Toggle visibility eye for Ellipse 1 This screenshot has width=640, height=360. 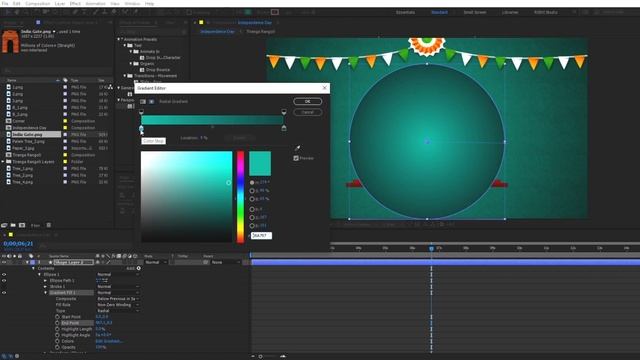pos(4,274)
